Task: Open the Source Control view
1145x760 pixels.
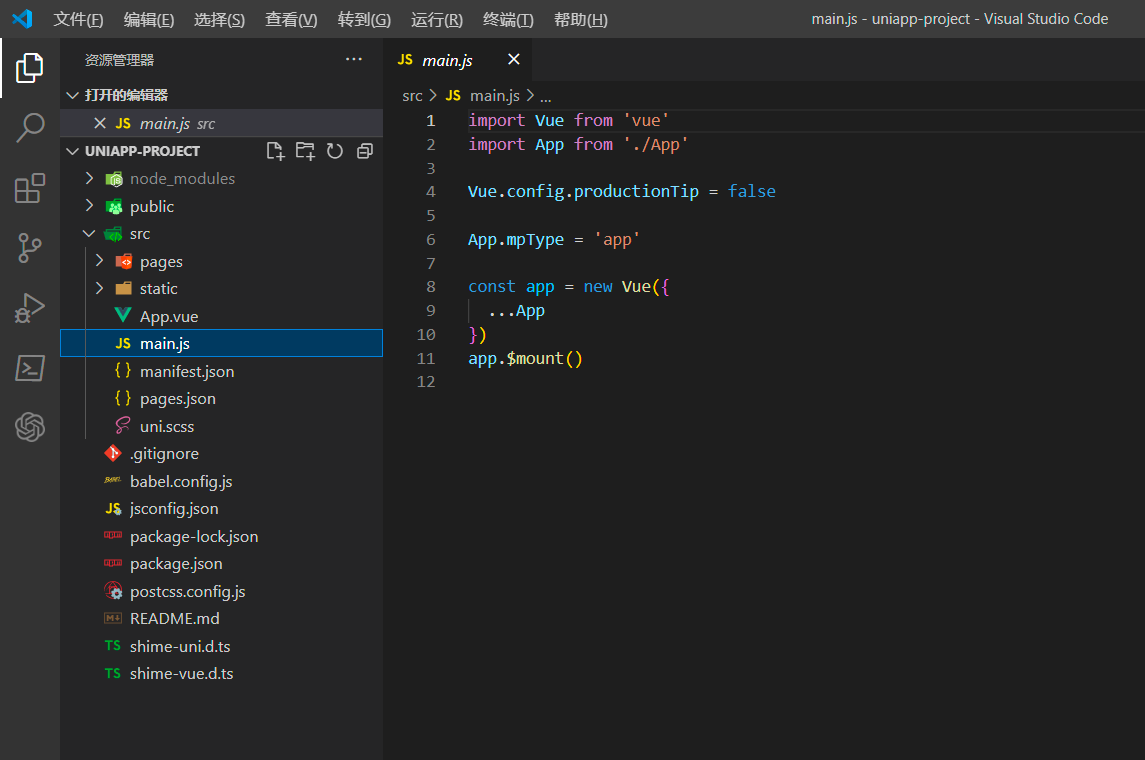Action: 29,247
